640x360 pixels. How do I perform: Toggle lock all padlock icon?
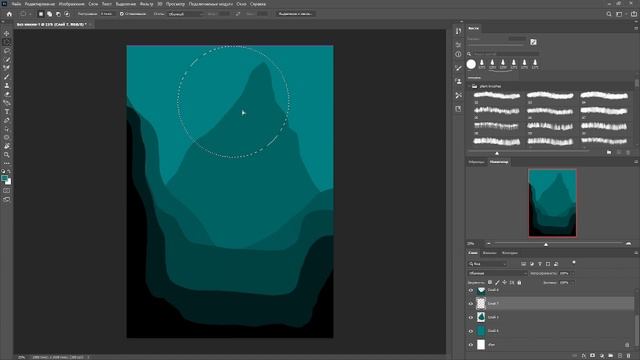tap(519, 282)
